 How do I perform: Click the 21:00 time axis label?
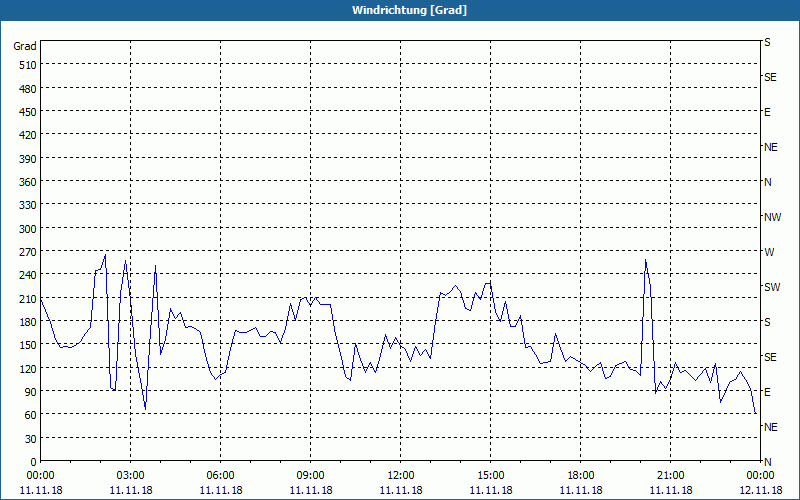pos(670,475)
